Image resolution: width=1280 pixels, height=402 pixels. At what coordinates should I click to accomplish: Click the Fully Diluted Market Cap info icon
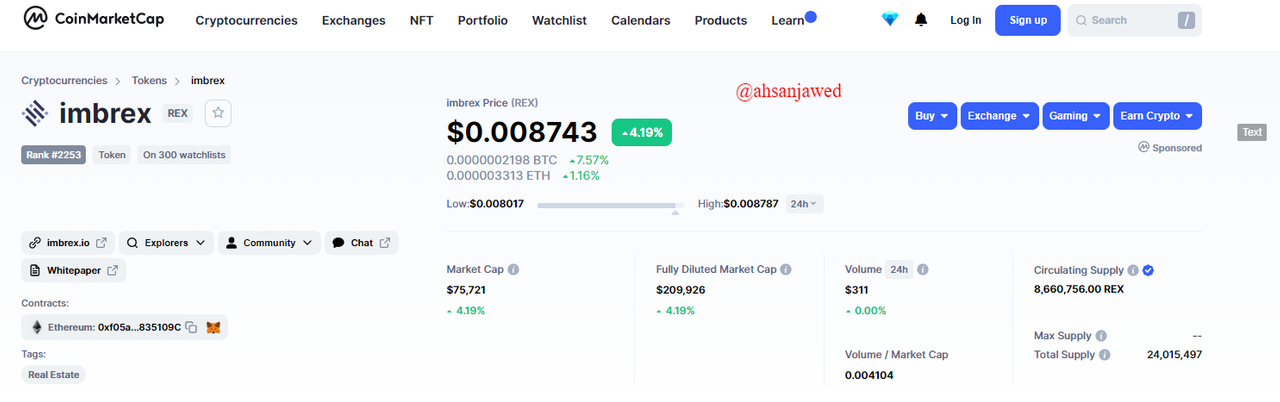(x=786, y=270)
